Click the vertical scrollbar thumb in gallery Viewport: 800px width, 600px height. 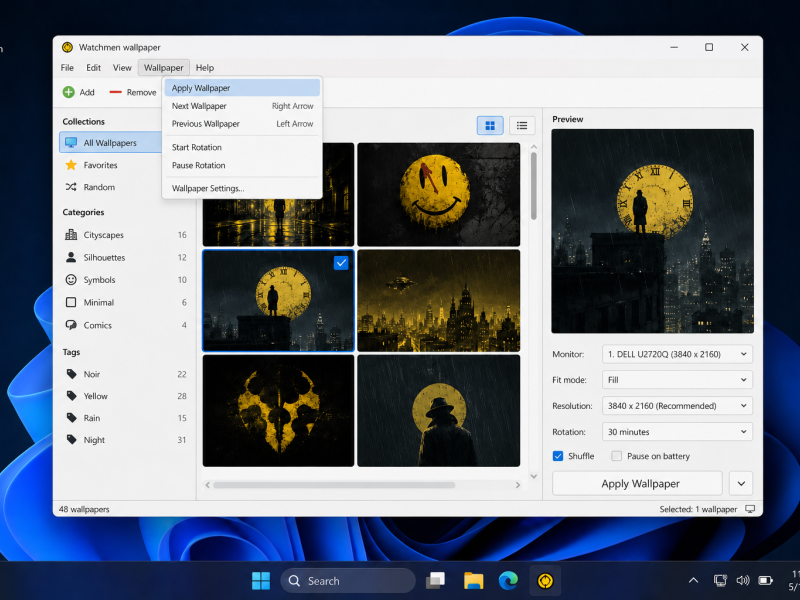534,186
